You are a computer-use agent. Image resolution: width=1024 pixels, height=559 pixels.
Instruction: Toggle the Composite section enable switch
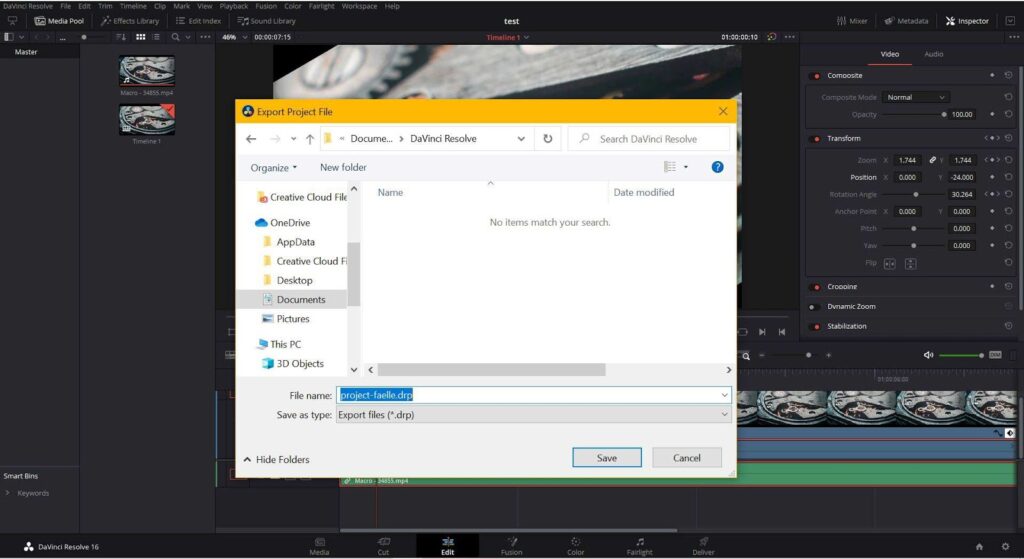point(815,76)
